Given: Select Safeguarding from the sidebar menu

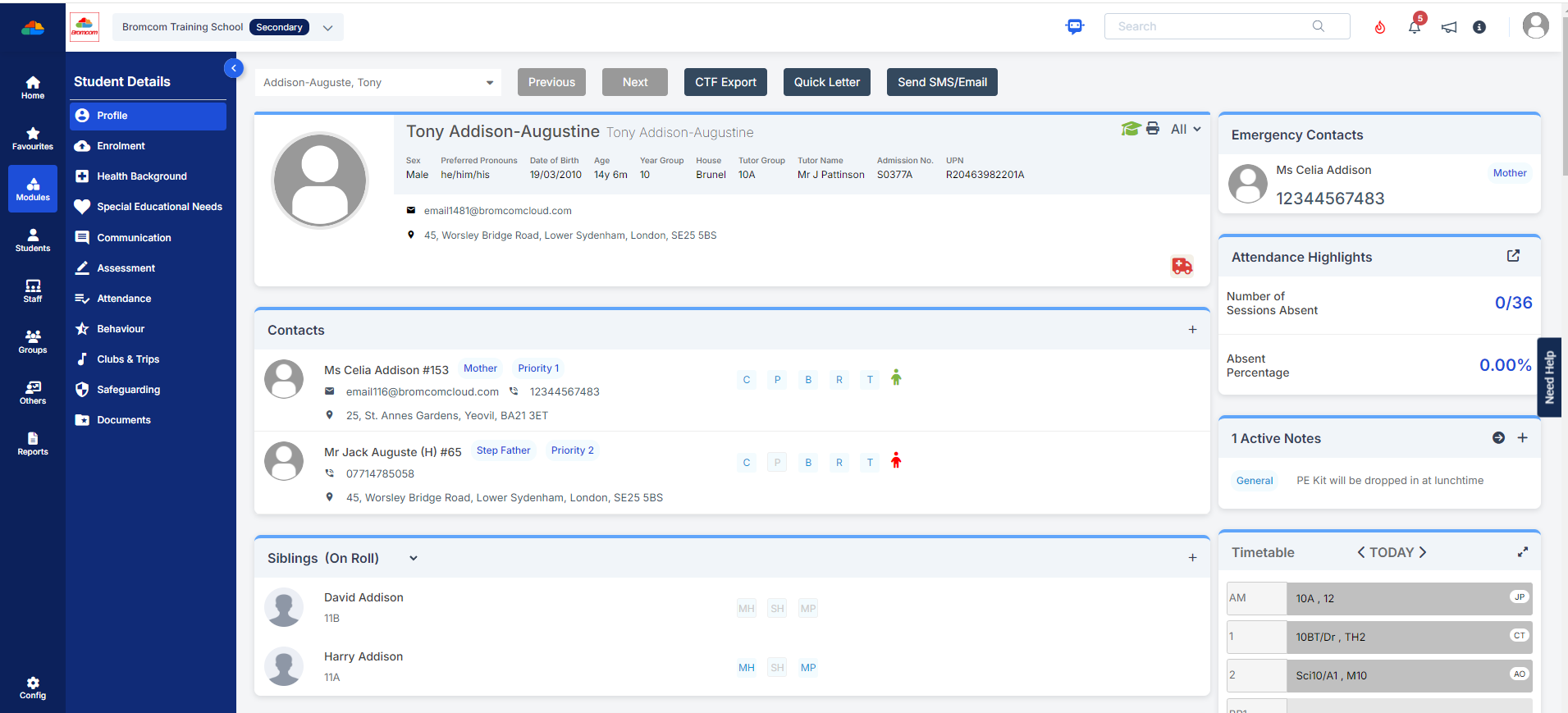Looking at the screenshot, I should point(129,390).
